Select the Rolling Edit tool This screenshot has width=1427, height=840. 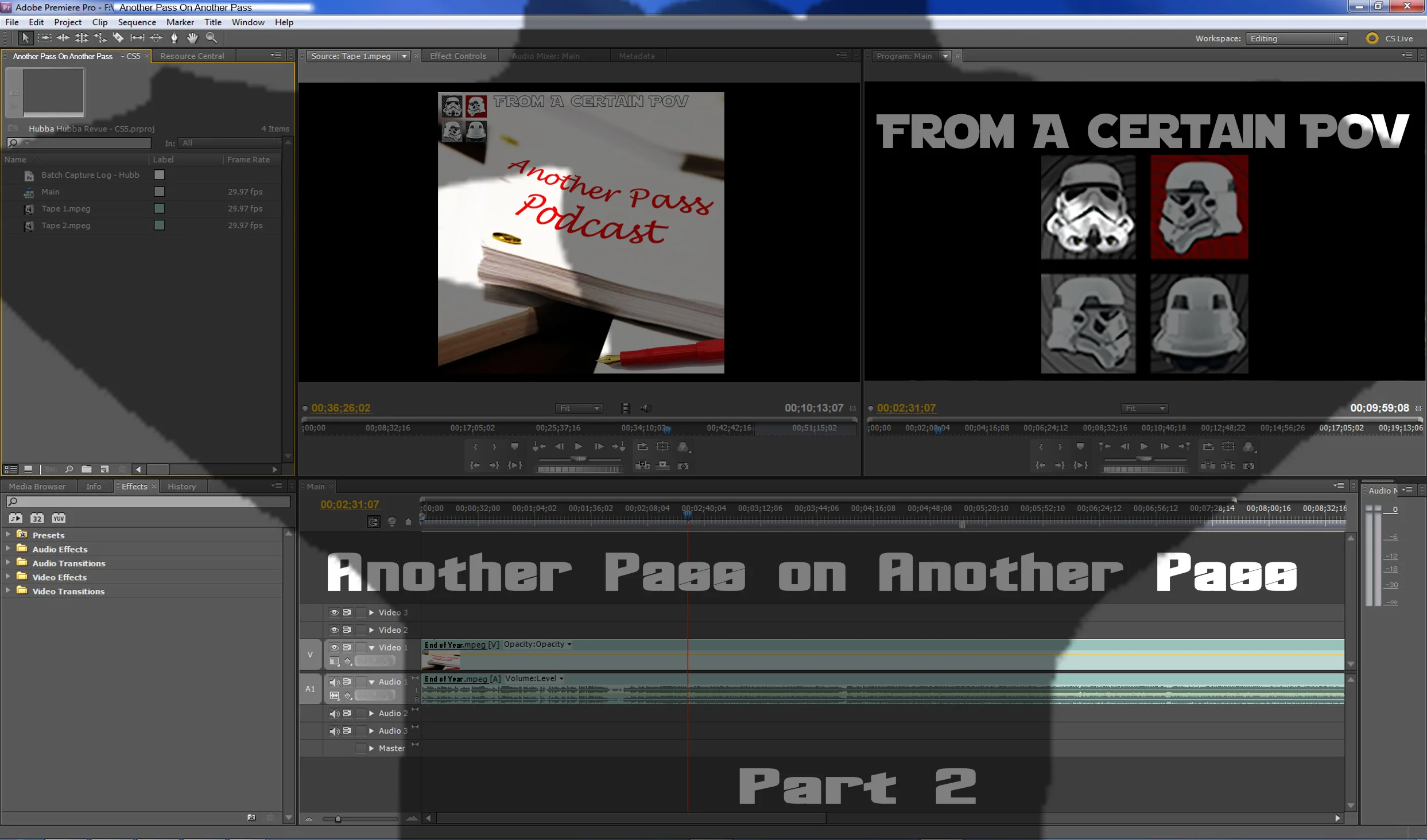[x=82, y=38]
